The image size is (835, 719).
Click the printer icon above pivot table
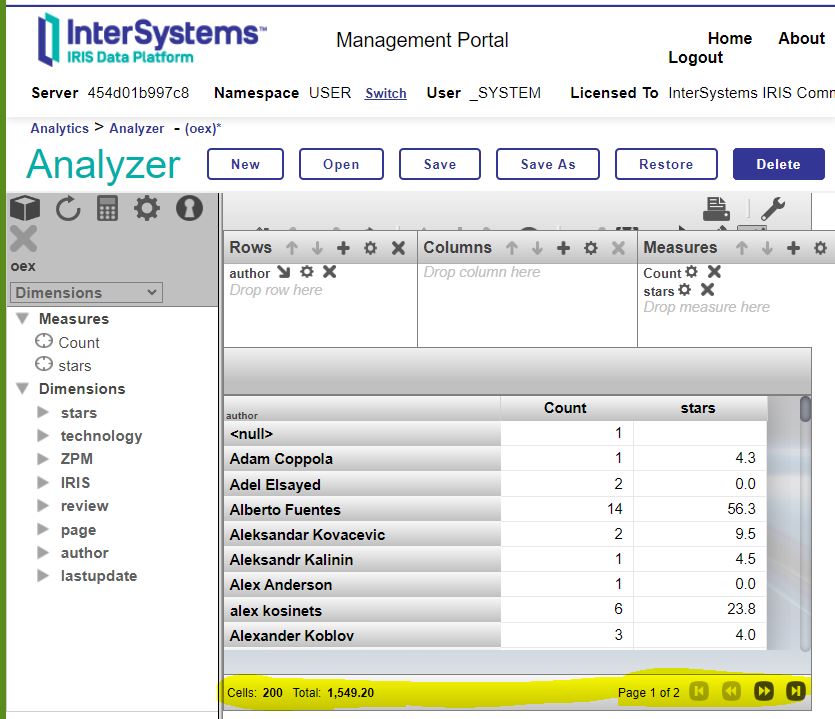pyautogui.click(x=716, y=208)
